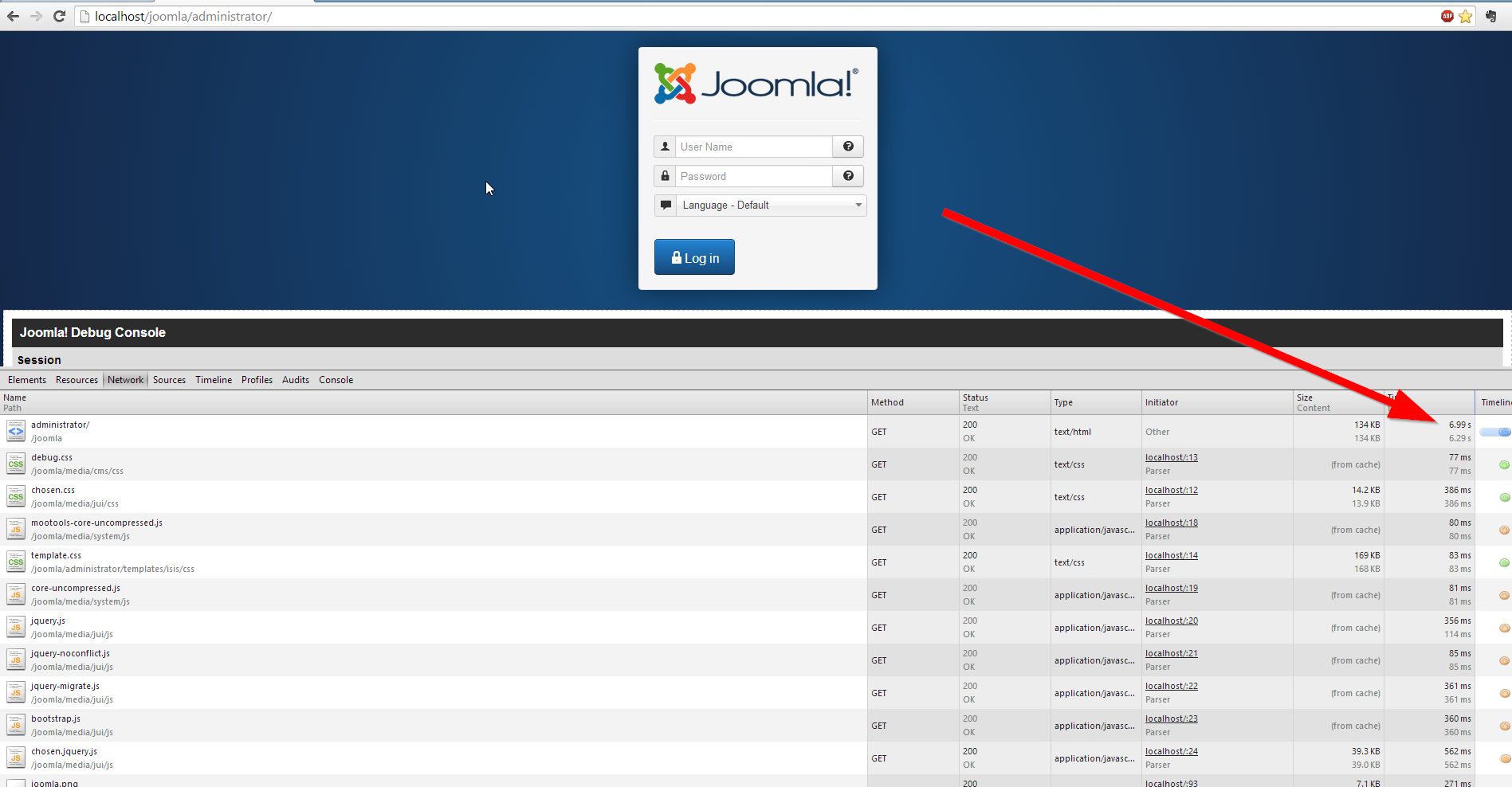1512x787 pixels.
Task: Switch to the Resources tab
Action: tap(77, 380)
